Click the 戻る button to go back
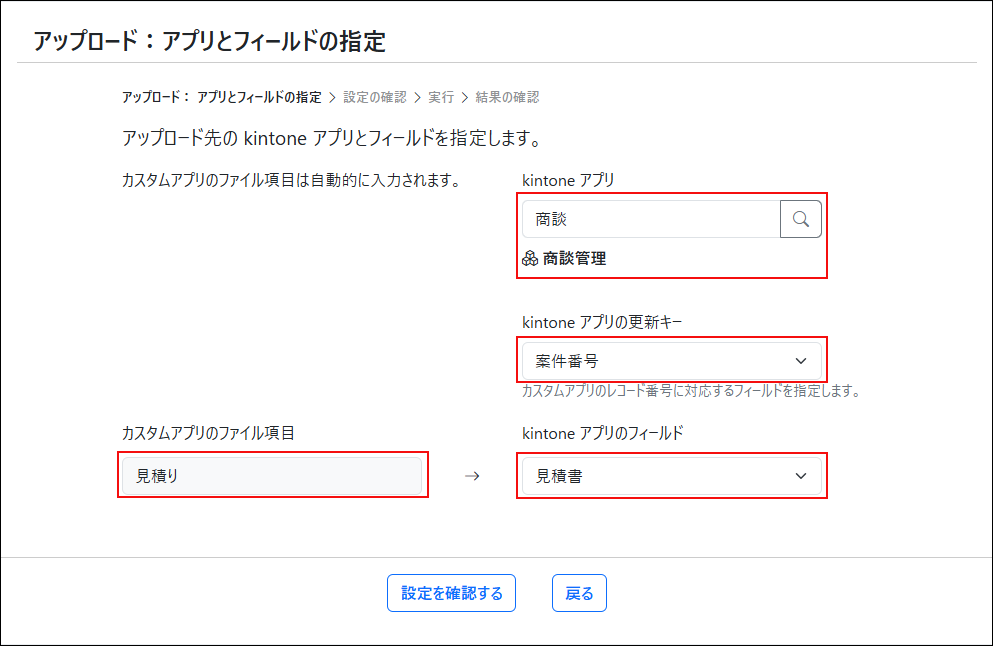Image resolution: width=993 pixels, height=646 pixels. pyautogui.click(x=578, y=592)
